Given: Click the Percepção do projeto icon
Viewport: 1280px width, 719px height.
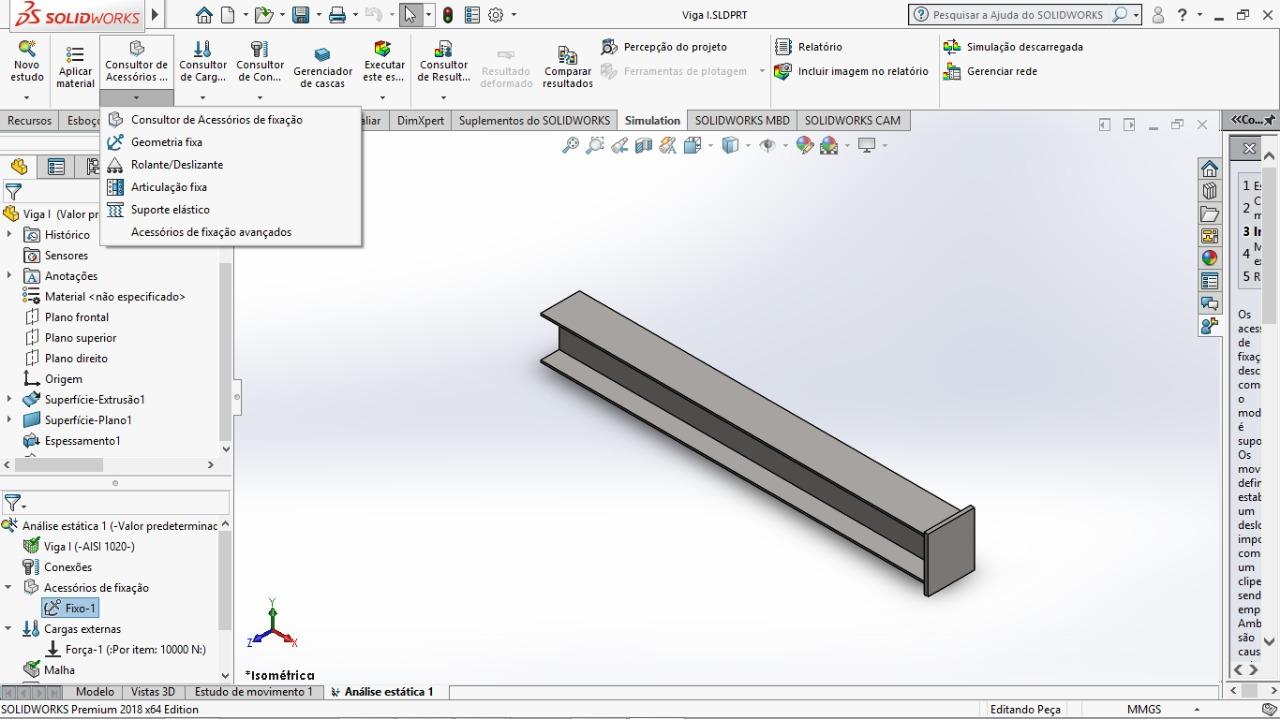Looking at the screenshot, I should tap(609, 47).
